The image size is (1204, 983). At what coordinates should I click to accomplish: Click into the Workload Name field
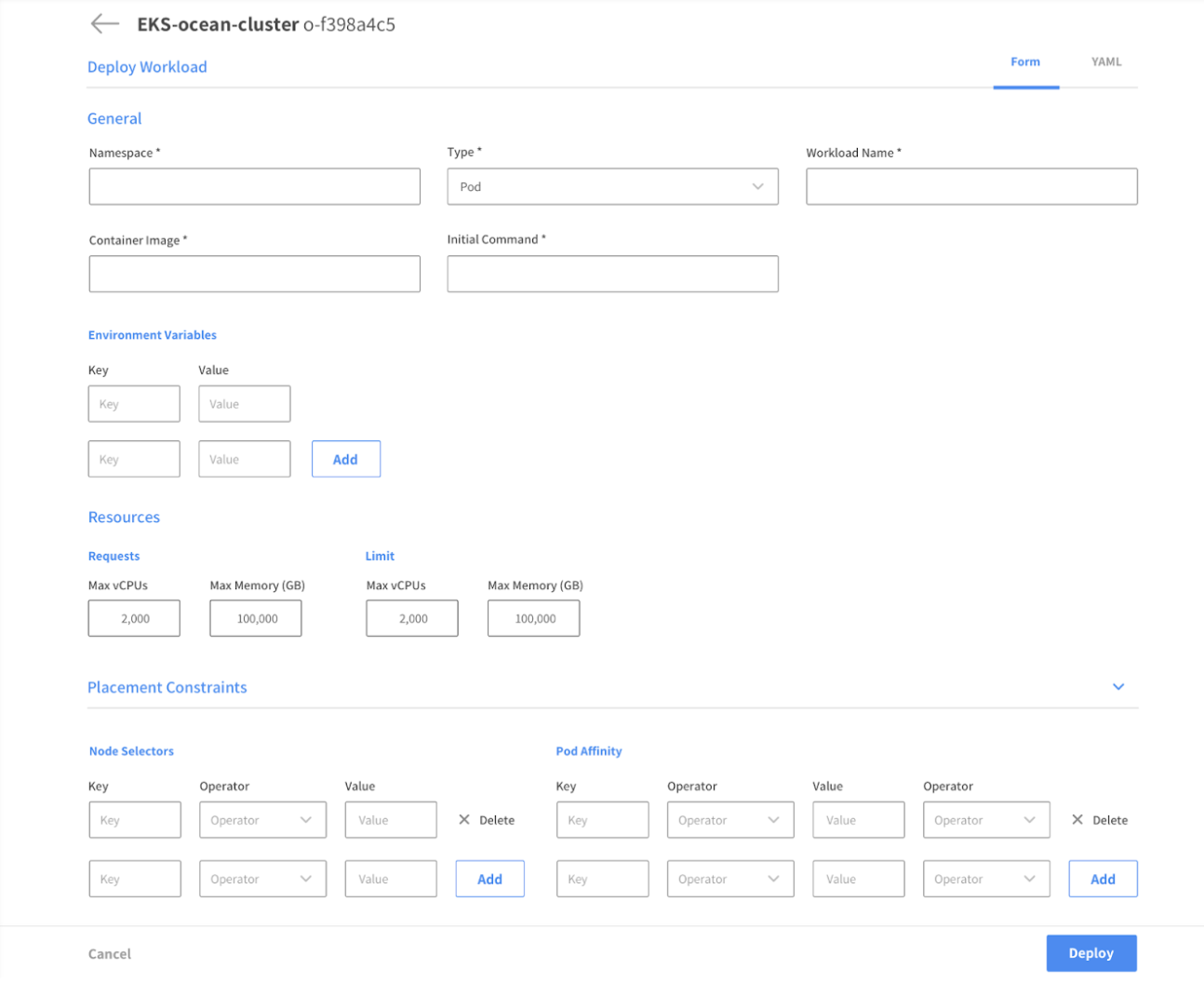coord(971,187)
